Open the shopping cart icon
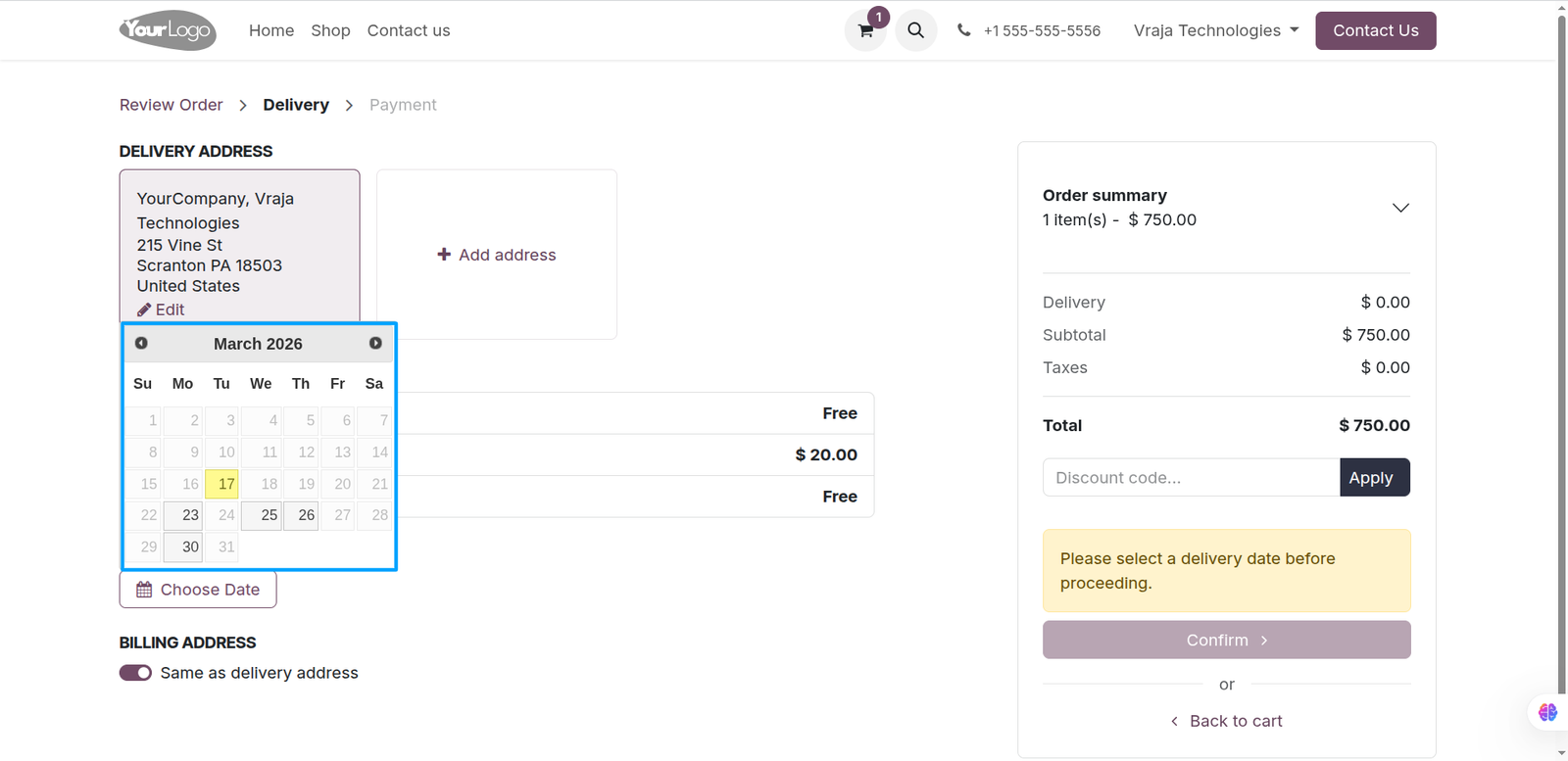This screenshot has width=1568, height=761. 865,30
